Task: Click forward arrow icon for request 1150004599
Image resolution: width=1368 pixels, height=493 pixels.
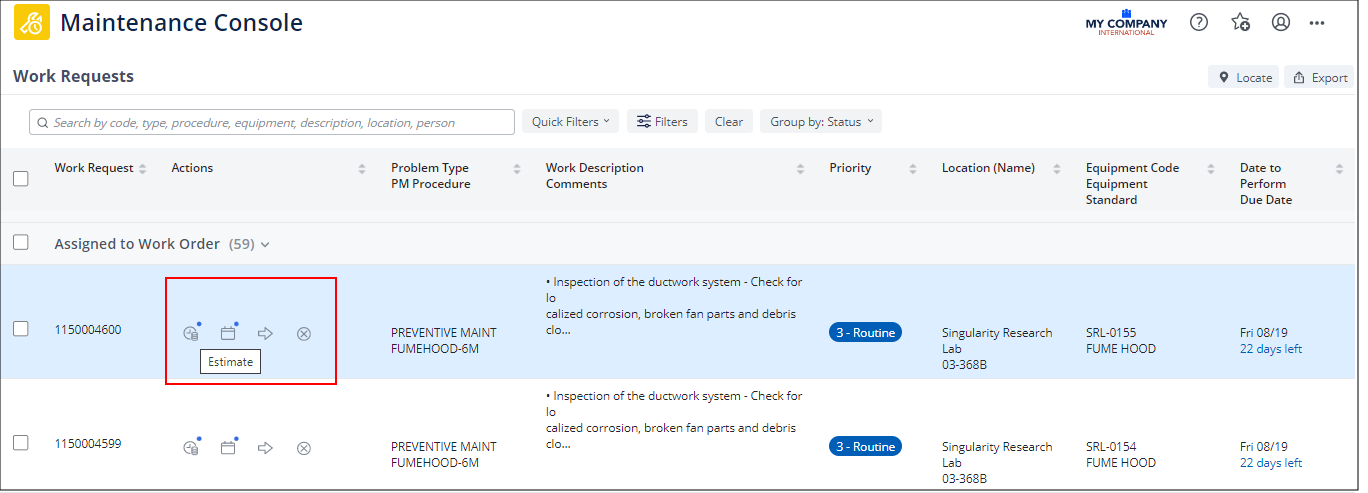Action: (265, 448)
